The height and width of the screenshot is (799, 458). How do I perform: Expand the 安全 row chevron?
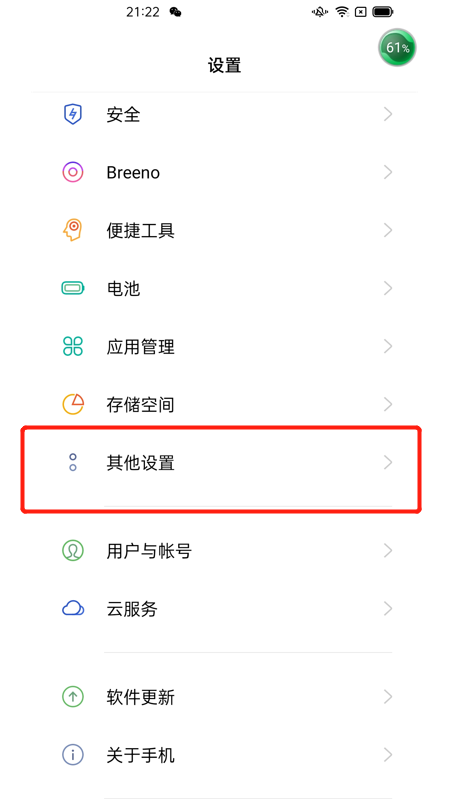pyautogui.click(x=388, y=114)
